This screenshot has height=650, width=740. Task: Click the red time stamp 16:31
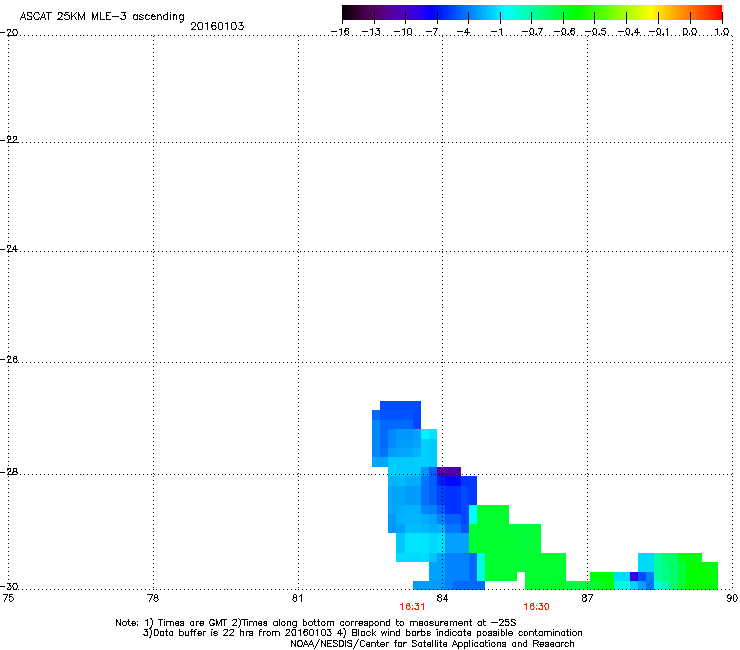coord(412,607)
